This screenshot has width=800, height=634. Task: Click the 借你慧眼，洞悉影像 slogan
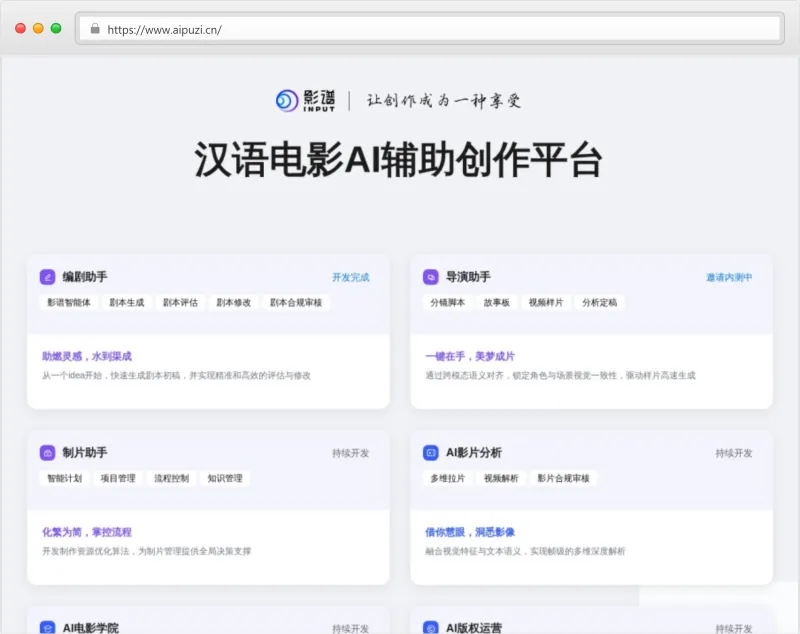coord(470,532)
